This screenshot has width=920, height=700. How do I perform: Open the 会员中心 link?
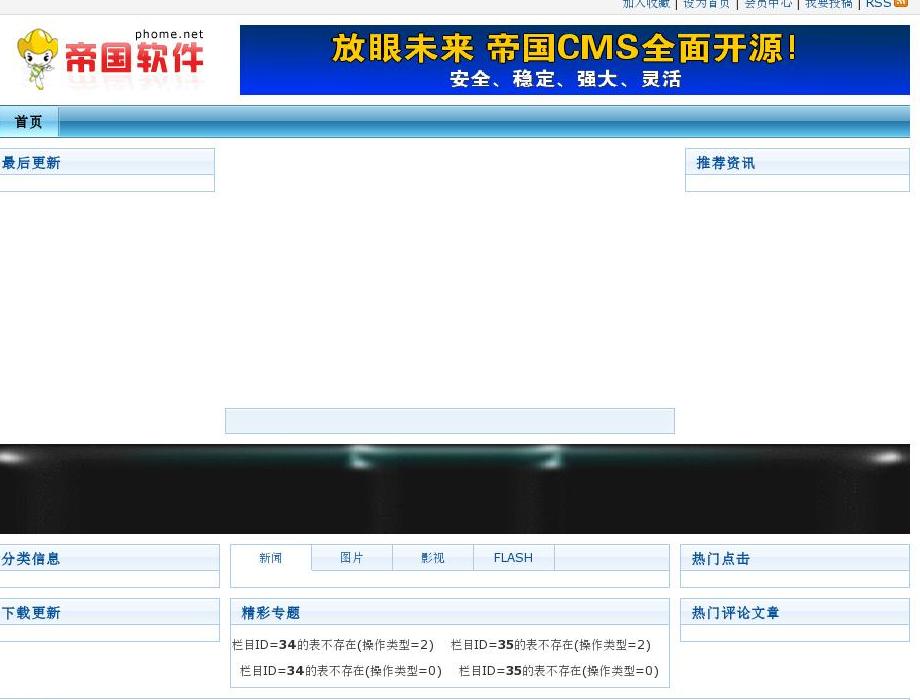[767, 3]
